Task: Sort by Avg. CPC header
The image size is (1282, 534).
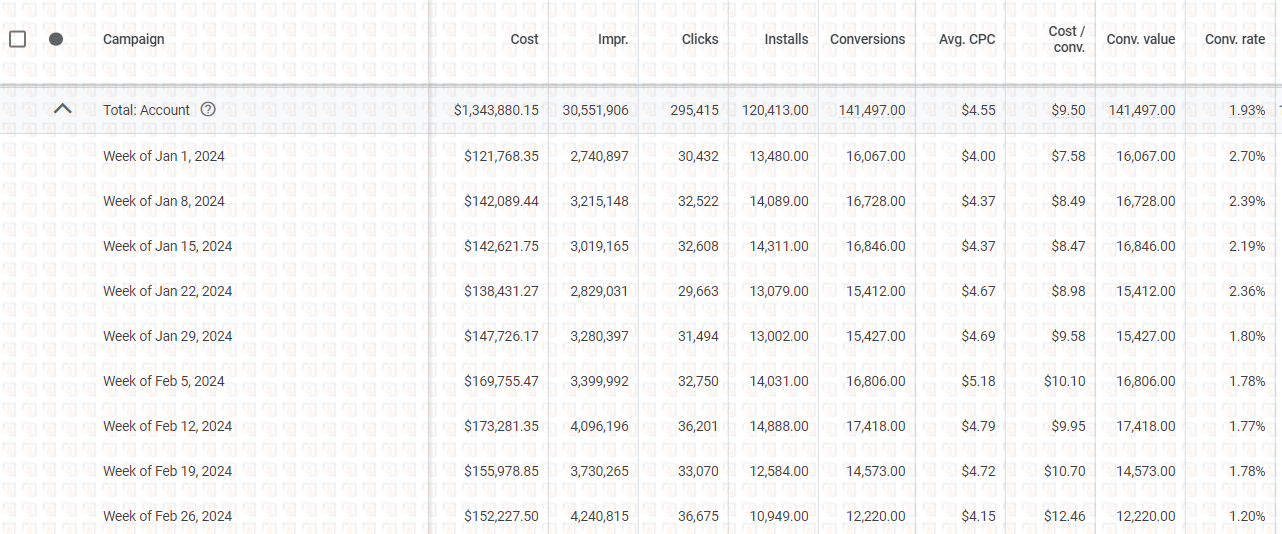Action: [x=967, y=39]
